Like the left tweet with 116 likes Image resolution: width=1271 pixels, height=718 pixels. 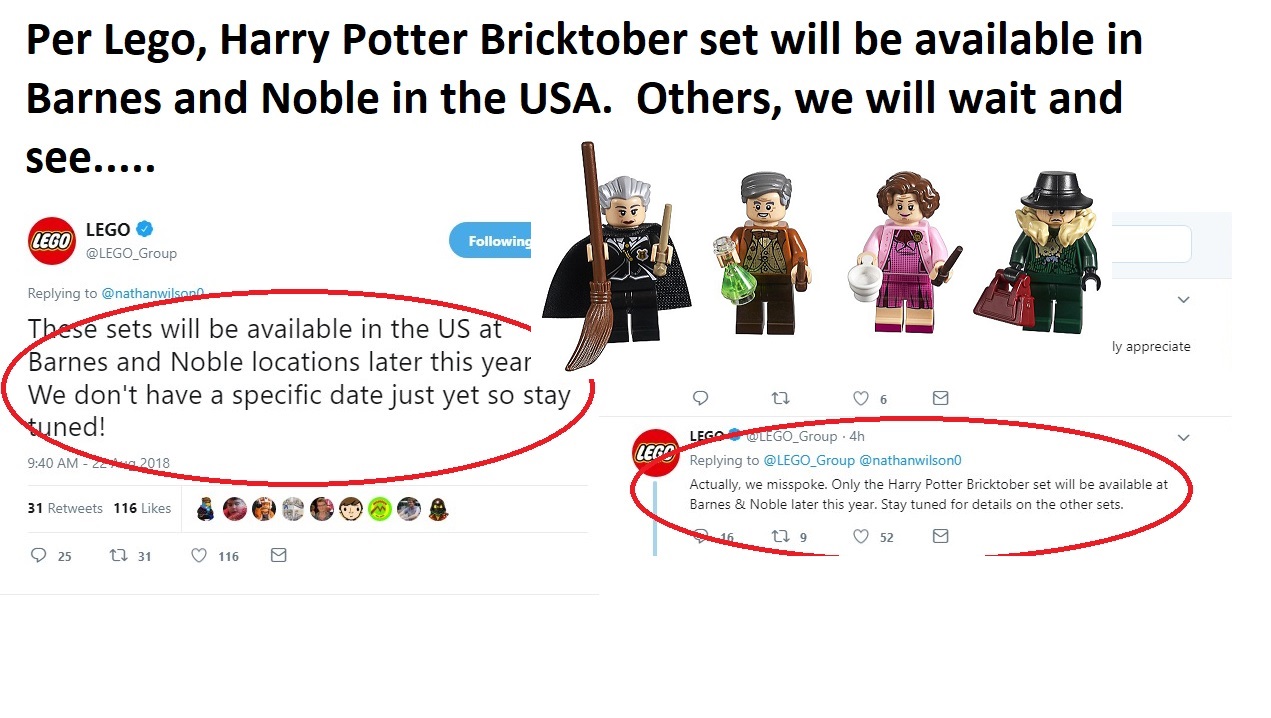[x=198, y=555]
